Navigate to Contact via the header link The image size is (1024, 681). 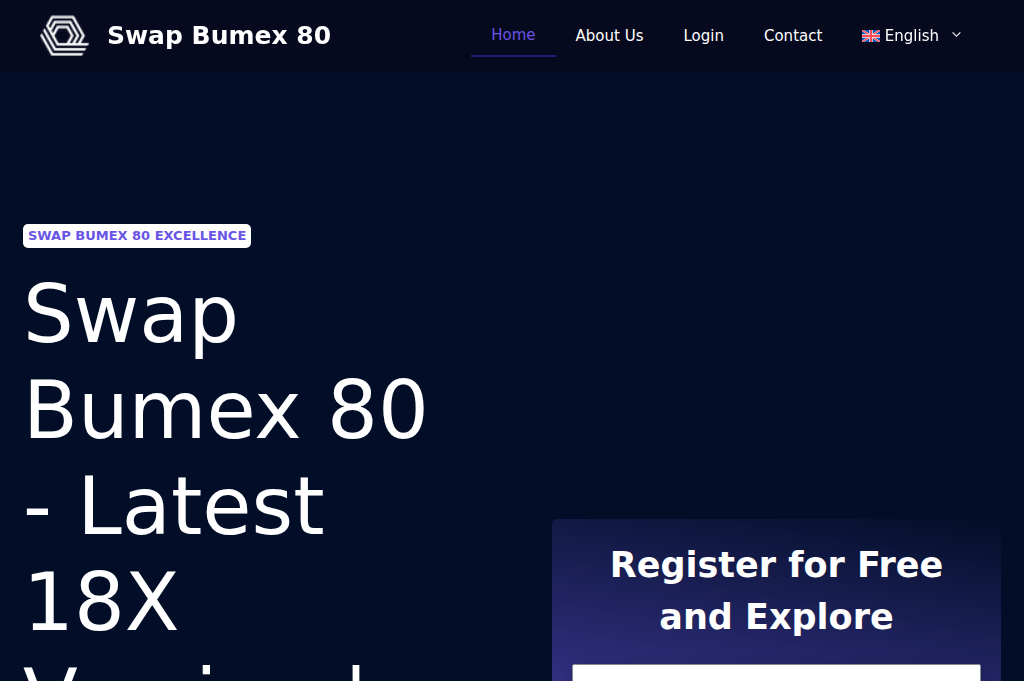[x=793, y=35]
